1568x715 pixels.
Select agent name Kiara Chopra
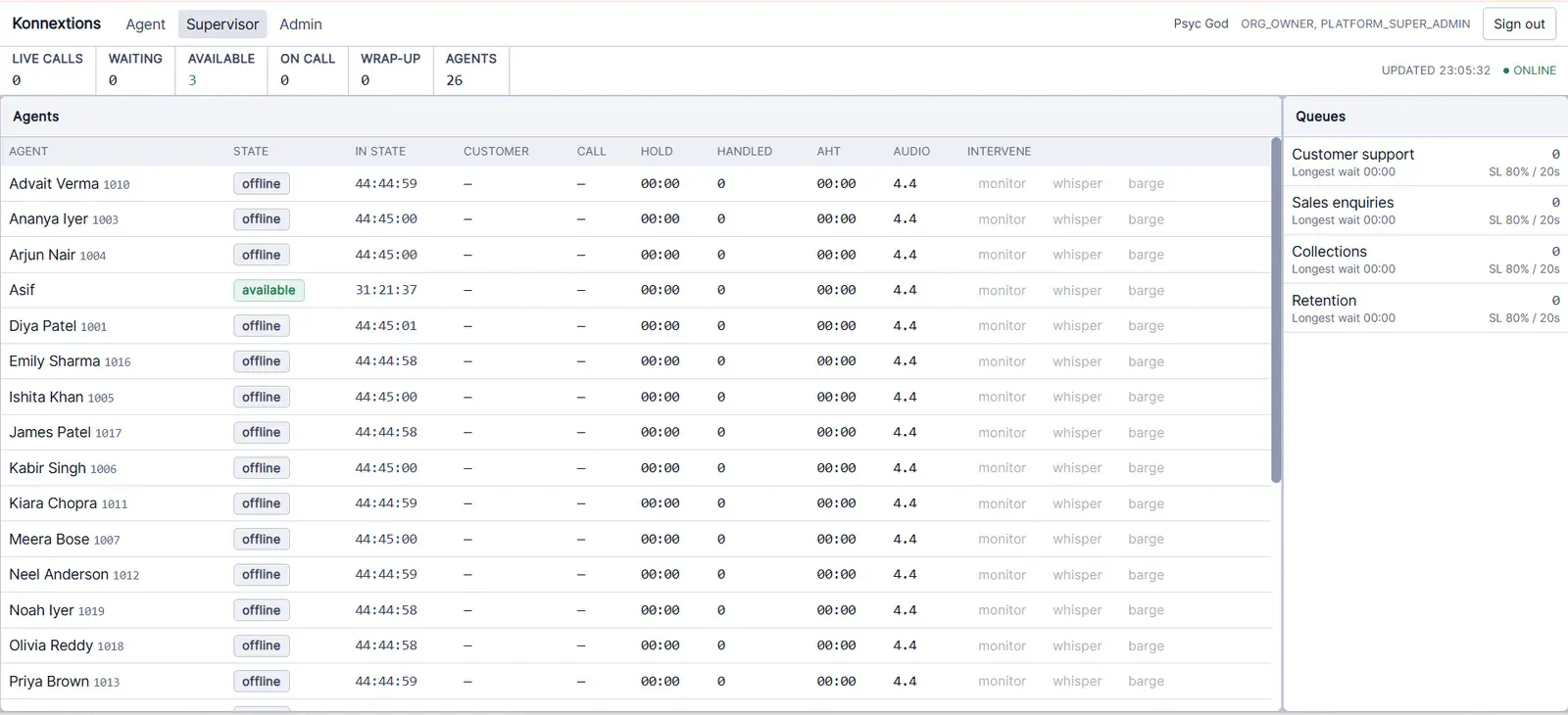53,503
